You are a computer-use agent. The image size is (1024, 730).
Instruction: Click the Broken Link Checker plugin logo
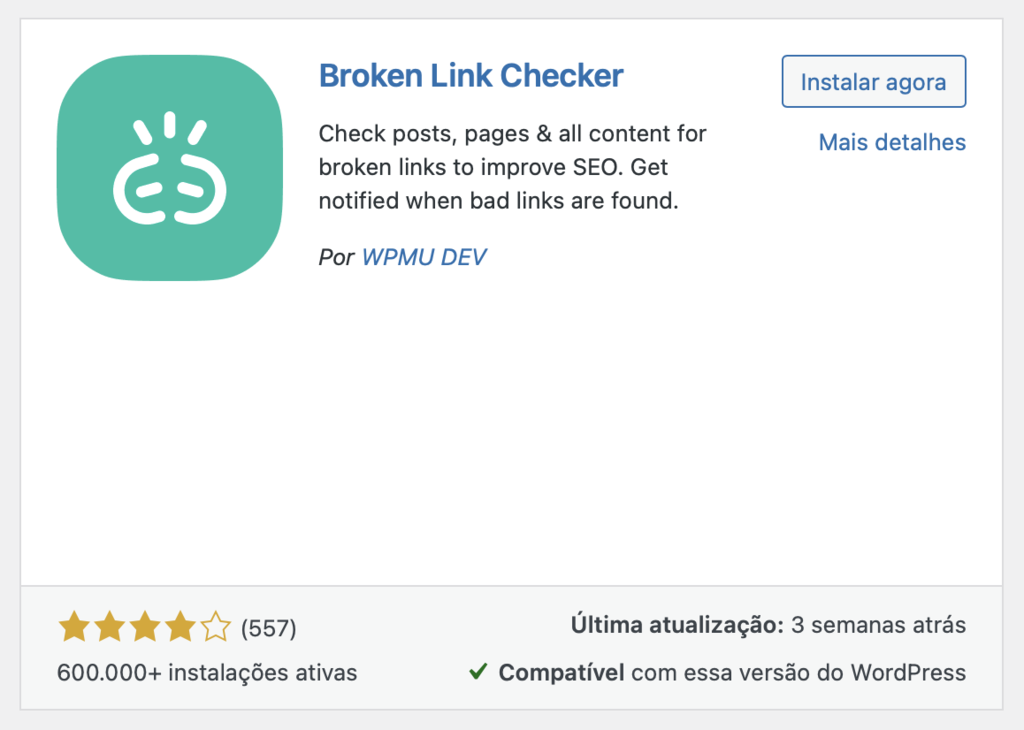coord(169,169)
